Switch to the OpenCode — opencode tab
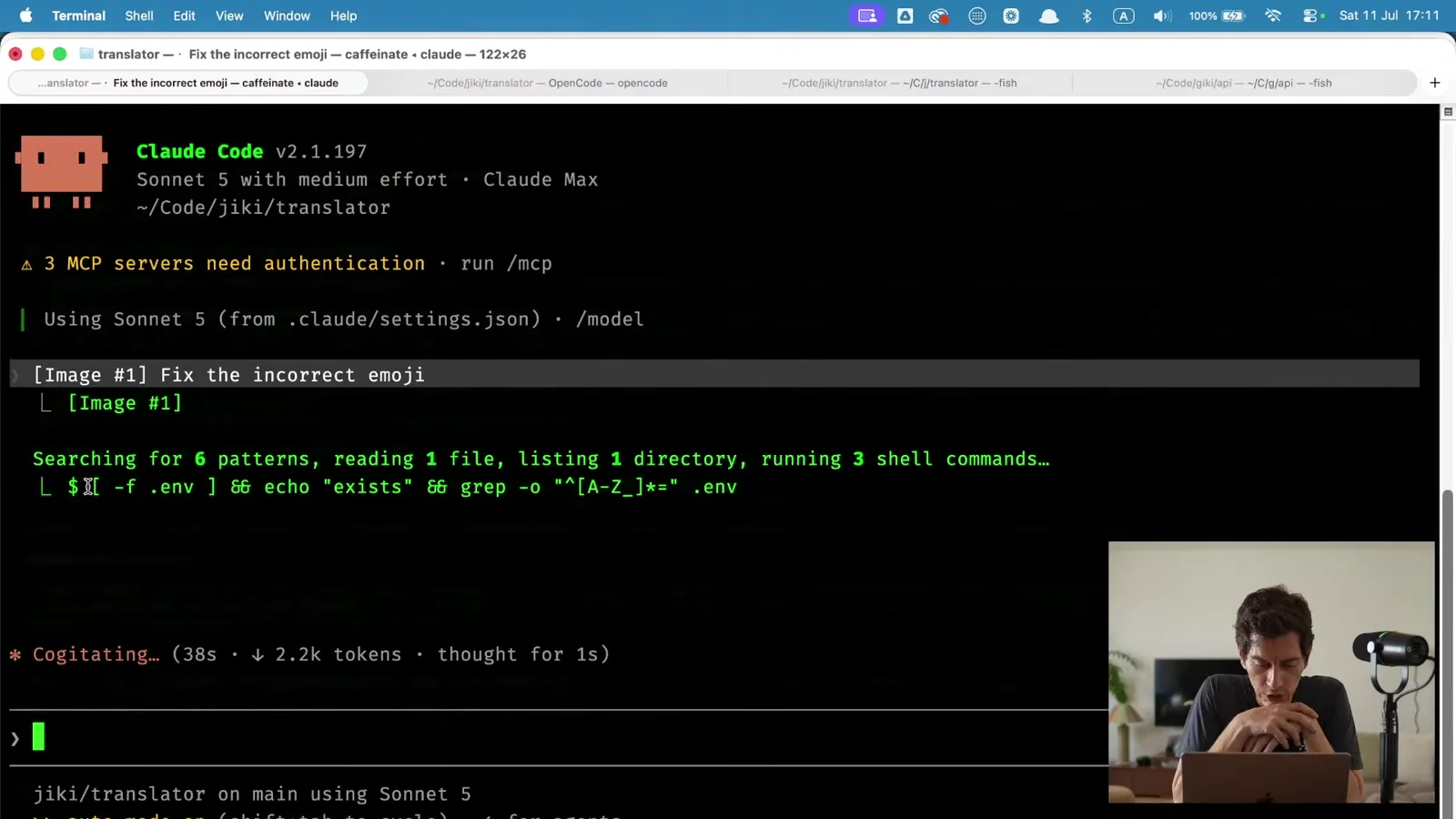Viewport: 1456px width, 819px height. coord(547,83)
